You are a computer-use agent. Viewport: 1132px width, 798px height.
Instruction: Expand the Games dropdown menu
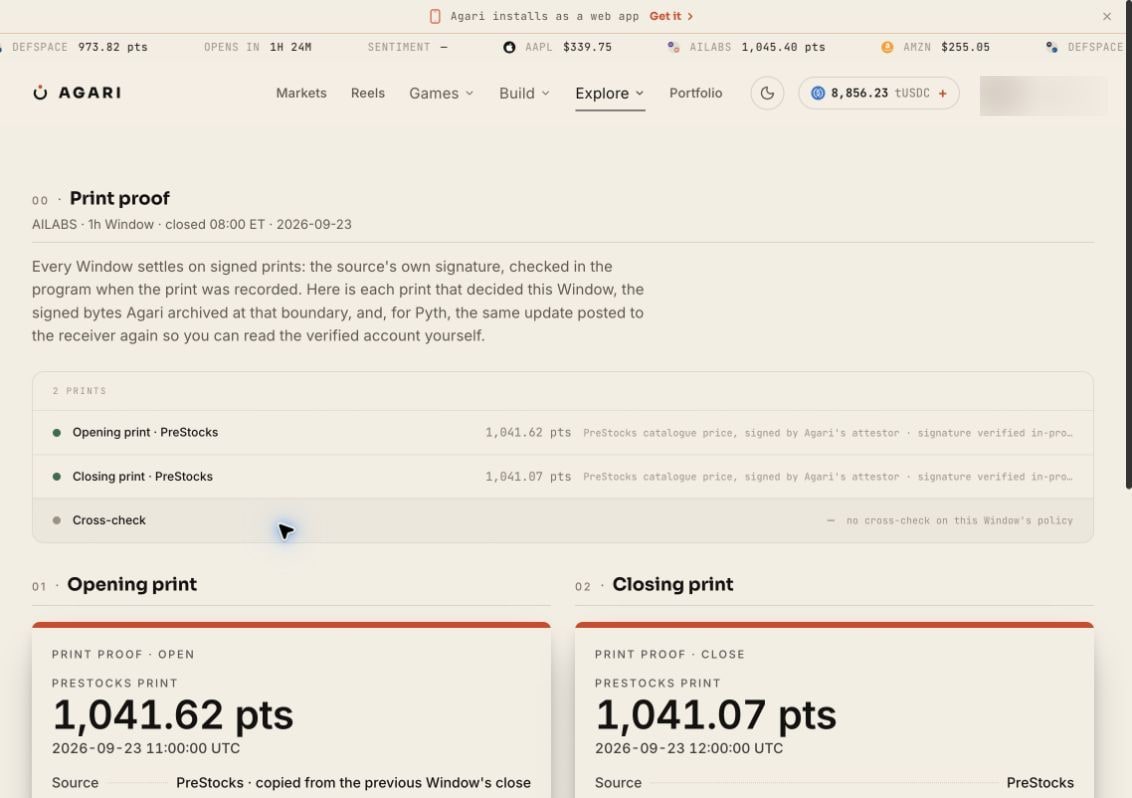pyautogui.click(x=441, y=93)
